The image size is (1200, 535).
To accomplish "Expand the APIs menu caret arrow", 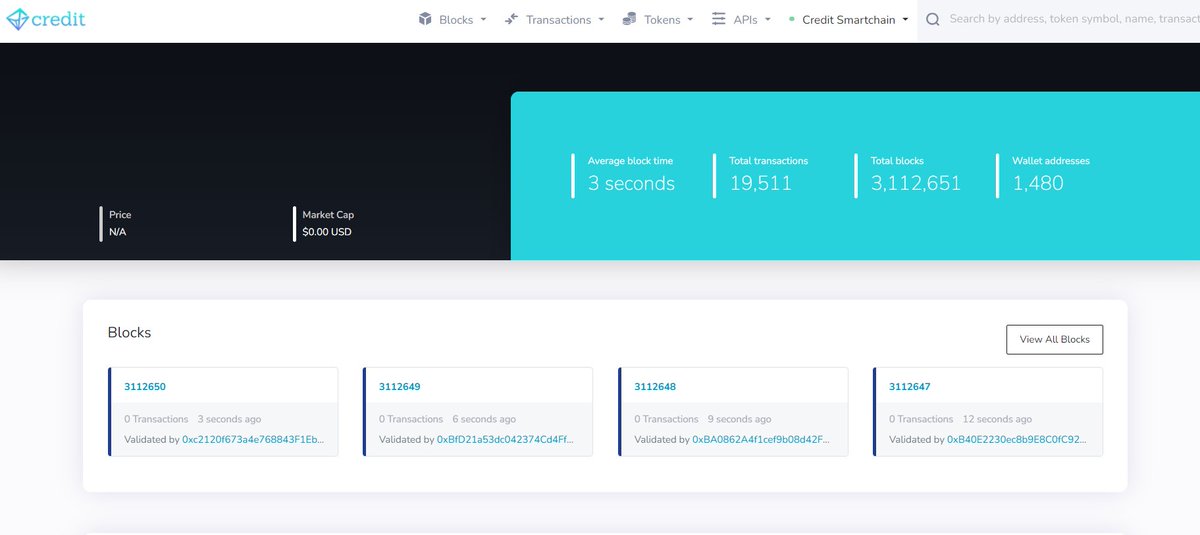I will click(767, 20).
